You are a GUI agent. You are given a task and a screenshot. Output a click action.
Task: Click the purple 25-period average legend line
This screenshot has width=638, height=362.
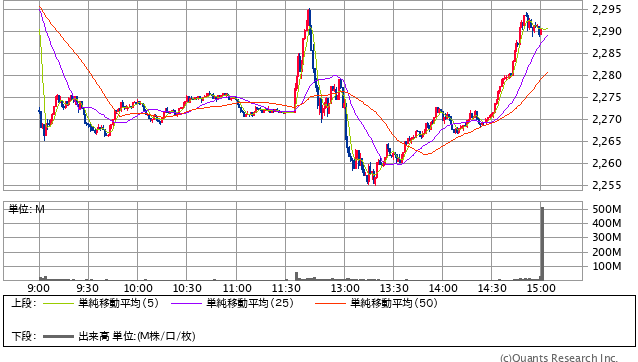click(x=186, y=303)
